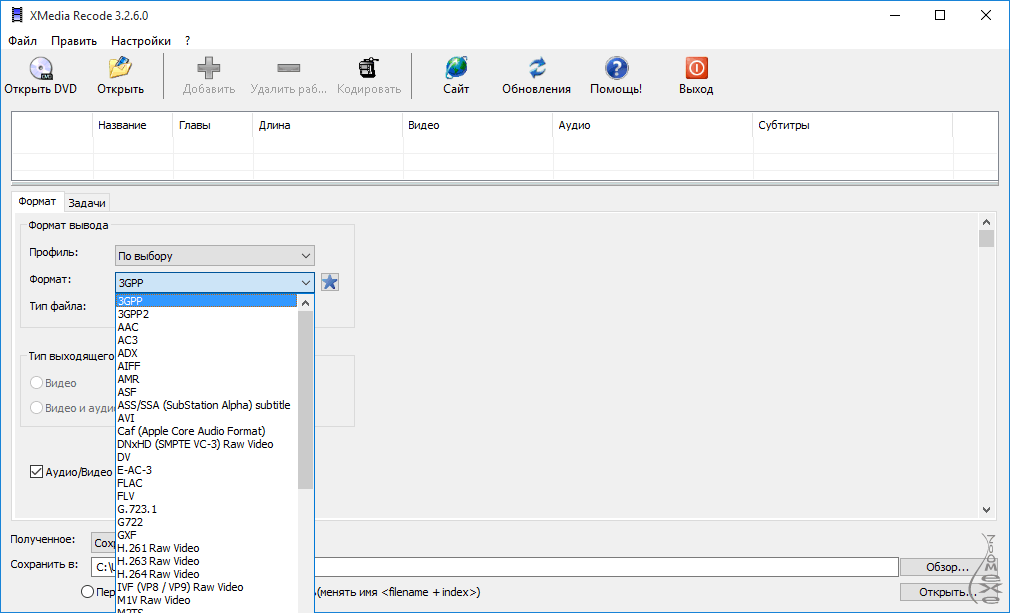The height and width of the screenshot is (613, 1010).
Task: Select DV in the format list
Action: pos(206,457)
